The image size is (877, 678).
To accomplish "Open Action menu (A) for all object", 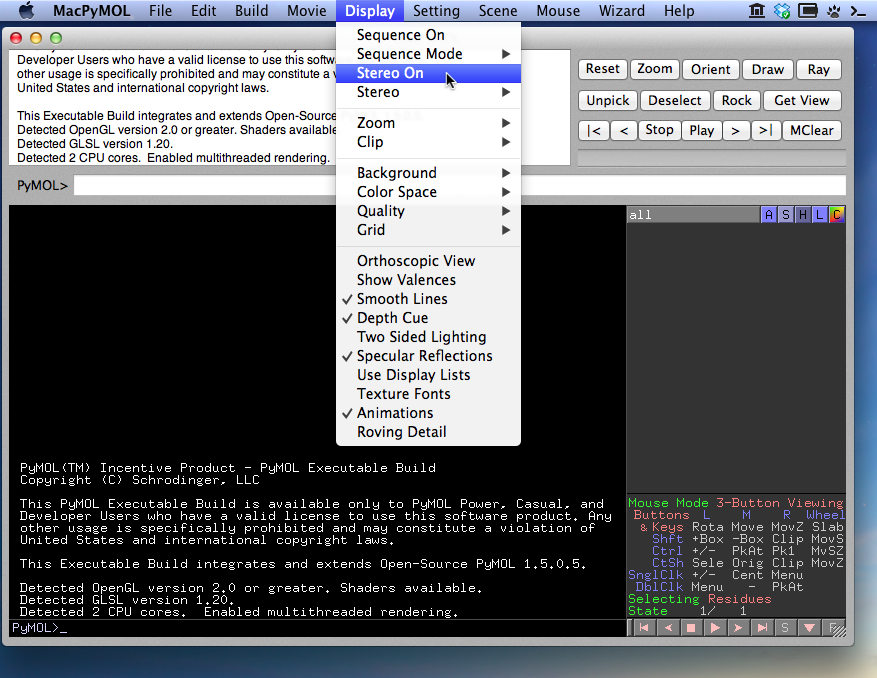I will [769, 214].
